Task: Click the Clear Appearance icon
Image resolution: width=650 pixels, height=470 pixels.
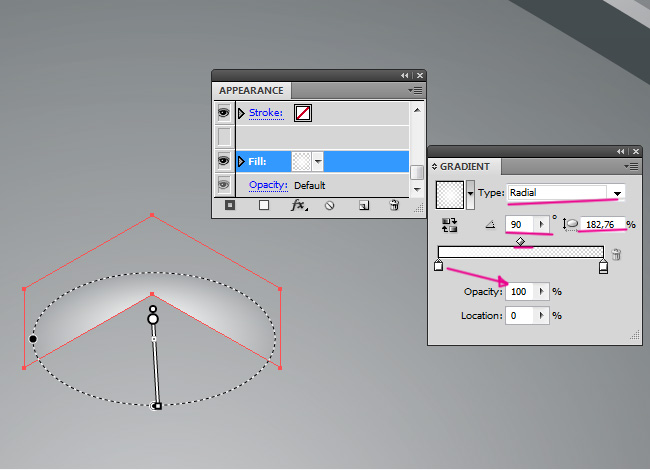Action: click(329, 205)
